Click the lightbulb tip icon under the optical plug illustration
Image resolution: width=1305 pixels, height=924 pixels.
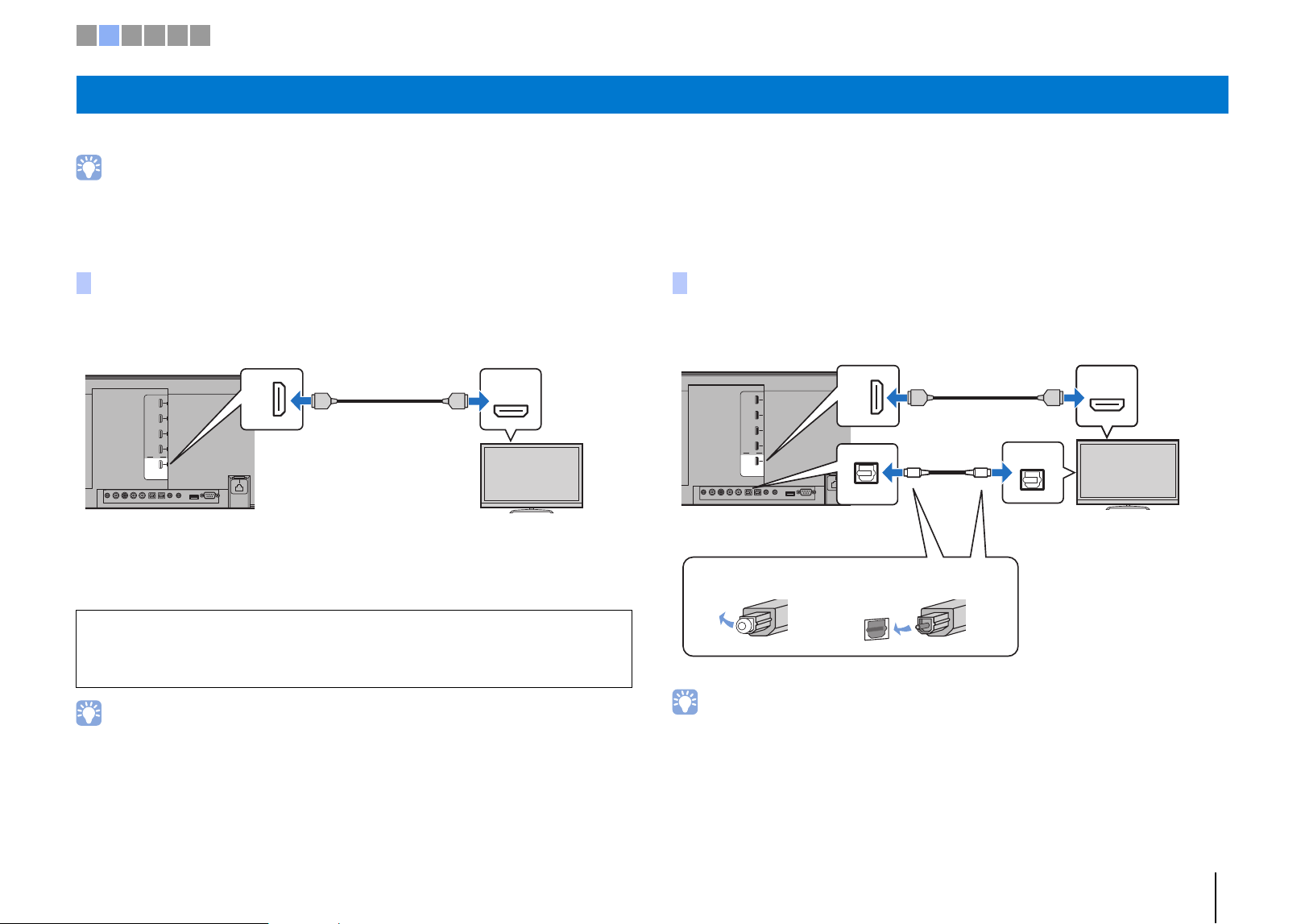(x=685, y=702)
